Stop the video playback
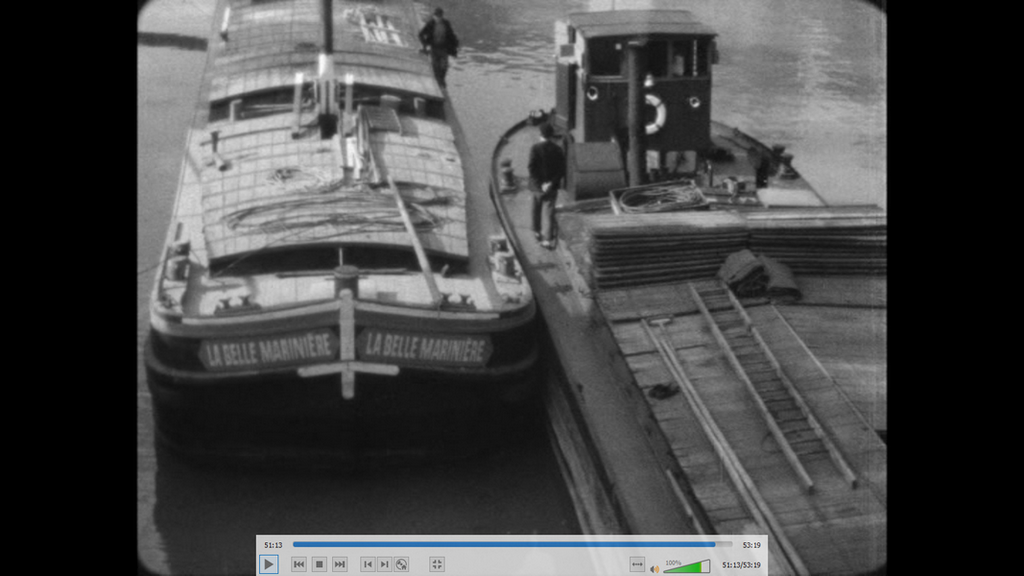The width and height of the screenshot is (1024, 576). pyautogui.click(x=319, y=564)
